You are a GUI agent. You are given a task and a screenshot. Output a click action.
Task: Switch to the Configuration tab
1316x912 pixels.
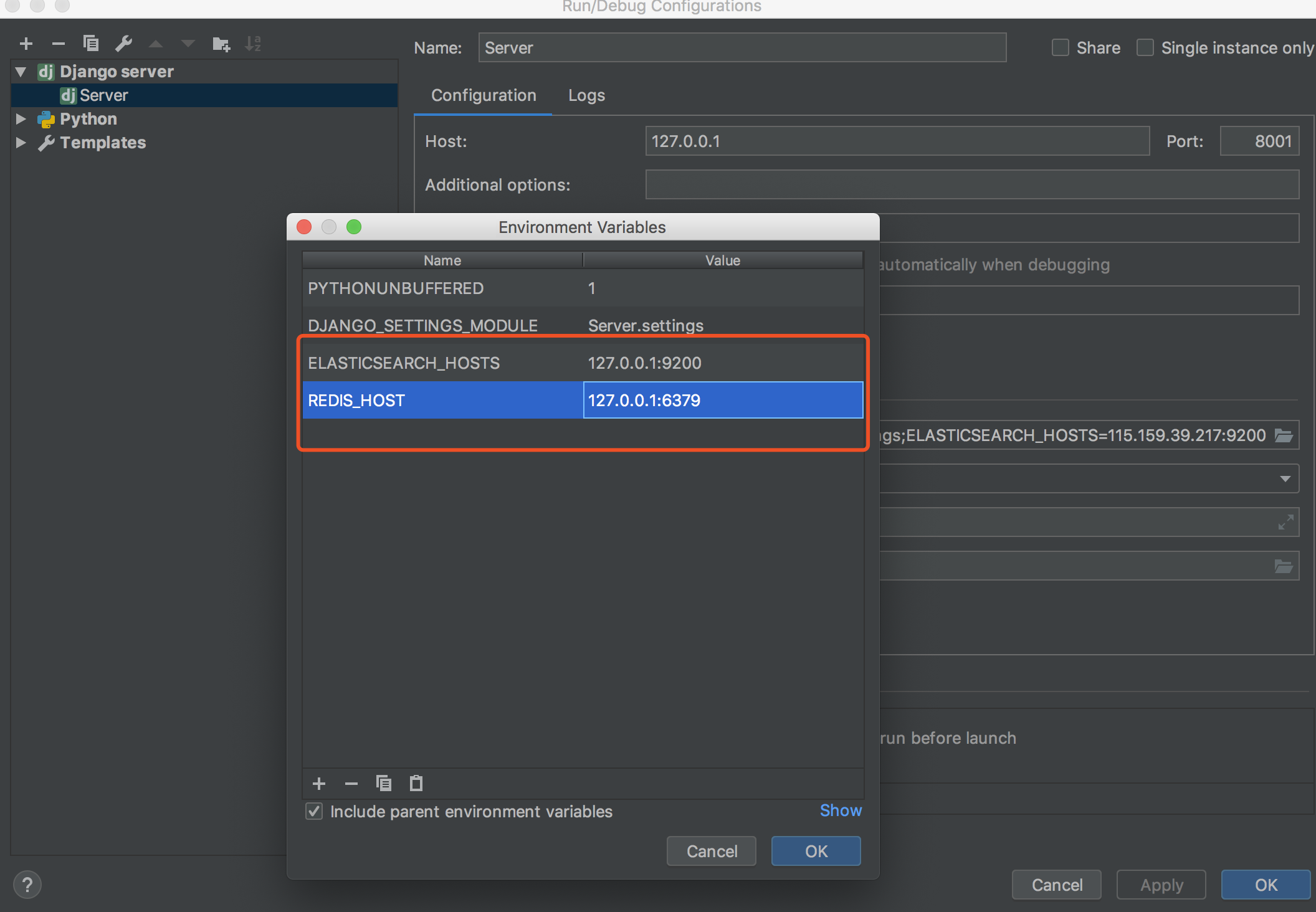(x=483, y=95)
